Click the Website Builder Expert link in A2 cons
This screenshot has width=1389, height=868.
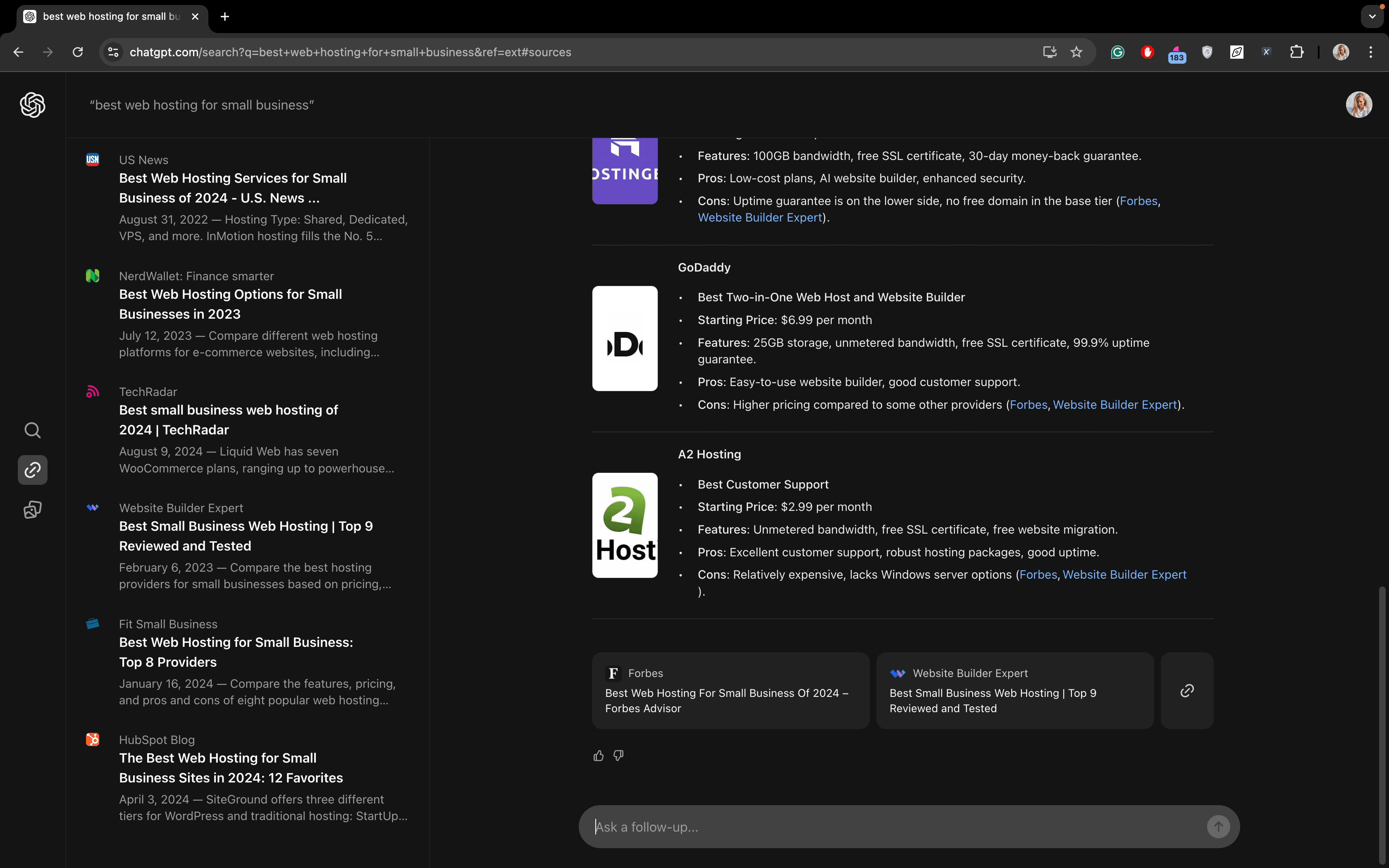[x=1124, y=574]
